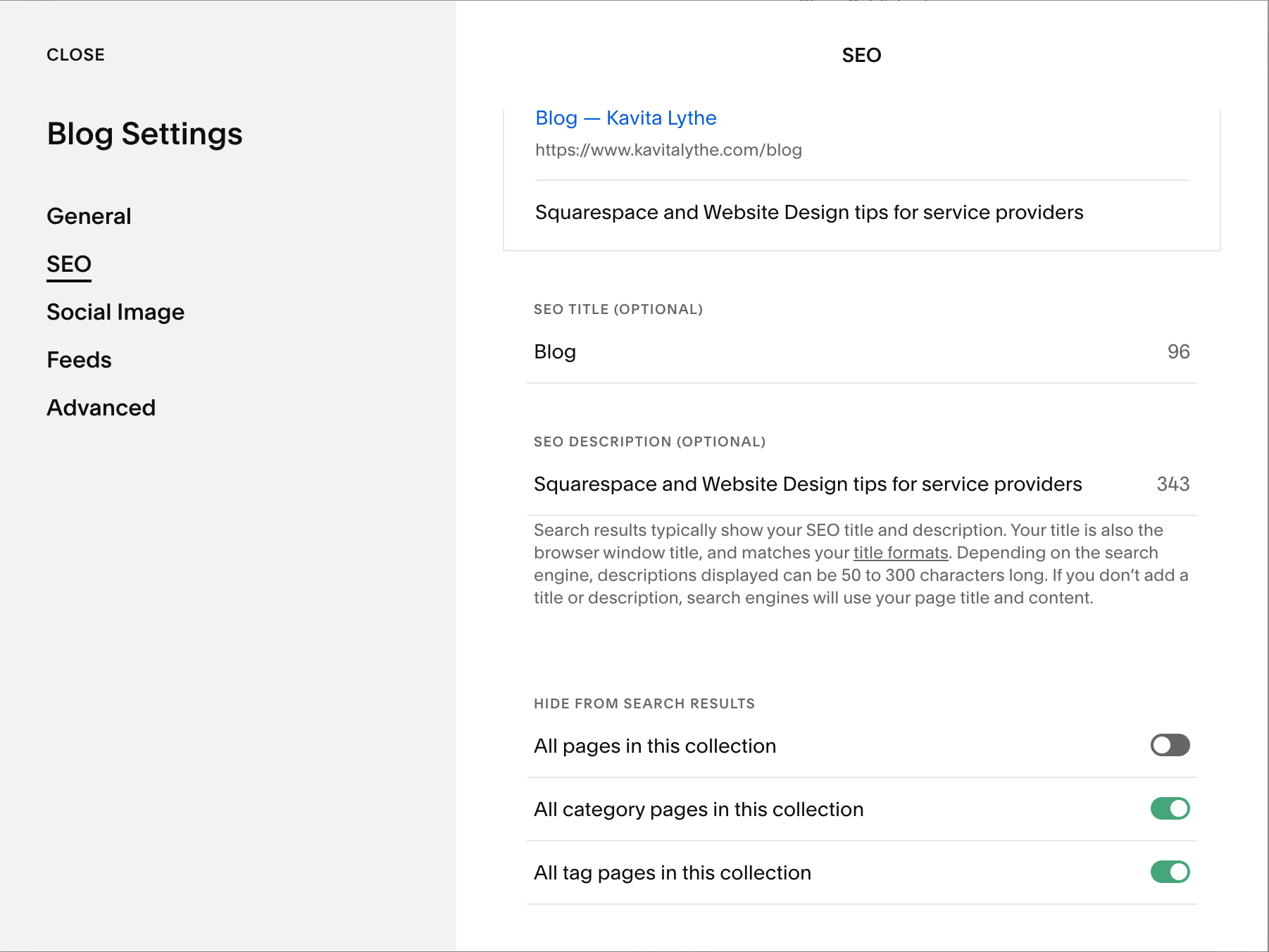
Task: Open the "title formats" link
Action: [x=900, y=553]
